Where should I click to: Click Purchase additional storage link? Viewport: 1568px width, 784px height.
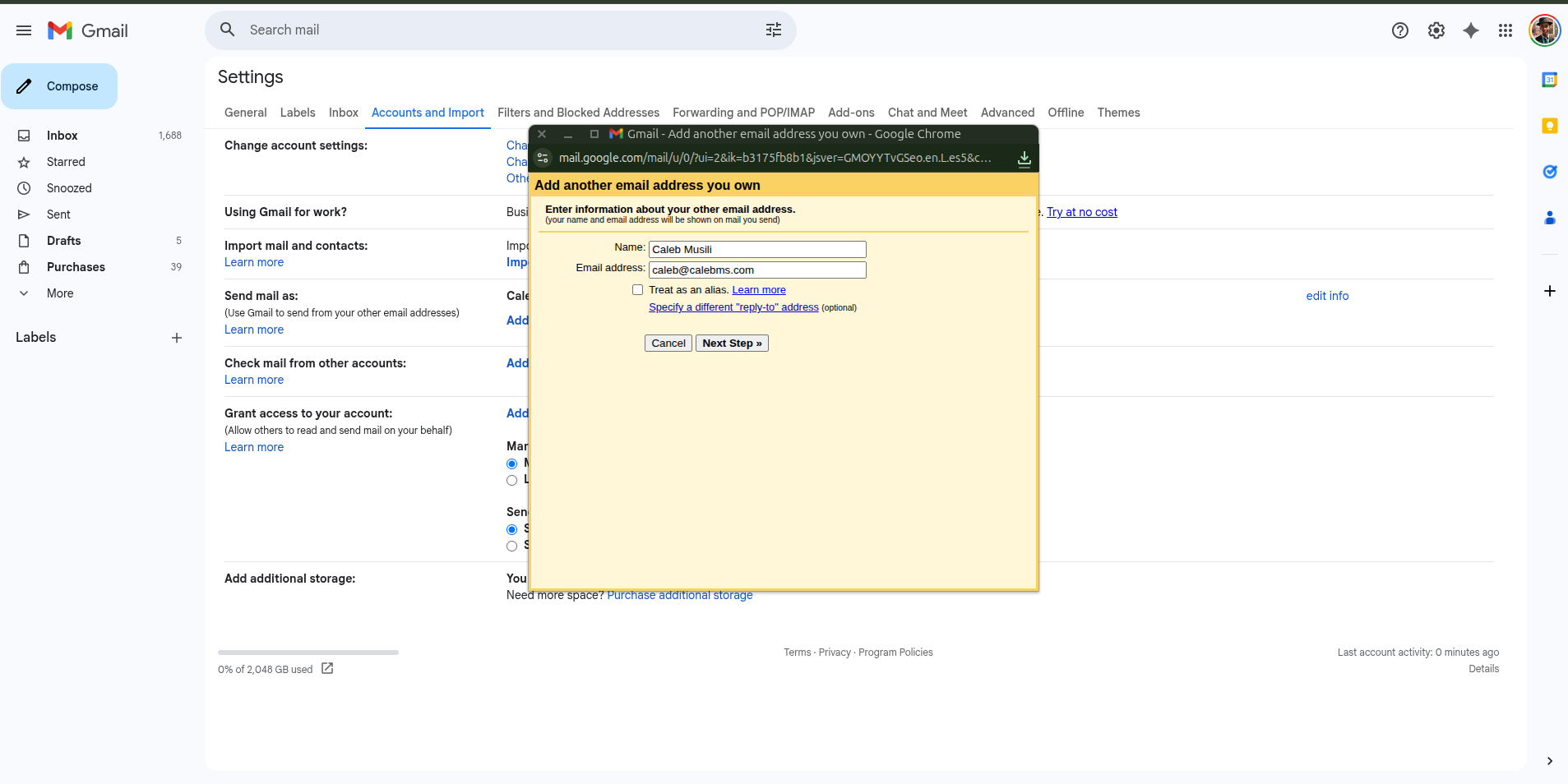[x=680, y=595]
